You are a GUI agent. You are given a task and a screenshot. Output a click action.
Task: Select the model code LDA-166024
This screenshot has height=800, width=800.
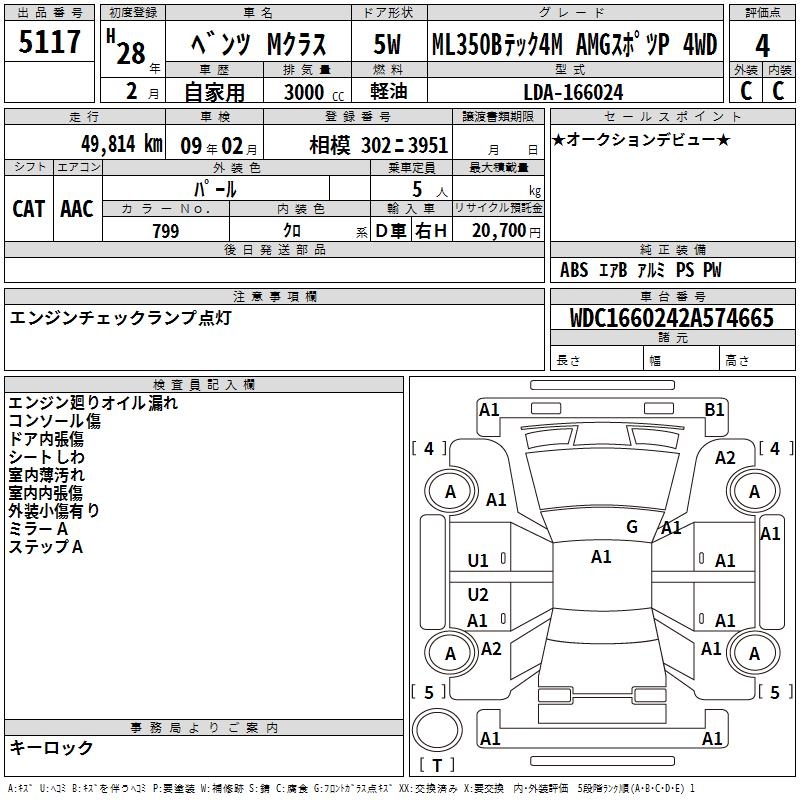[x=573, y=92]
